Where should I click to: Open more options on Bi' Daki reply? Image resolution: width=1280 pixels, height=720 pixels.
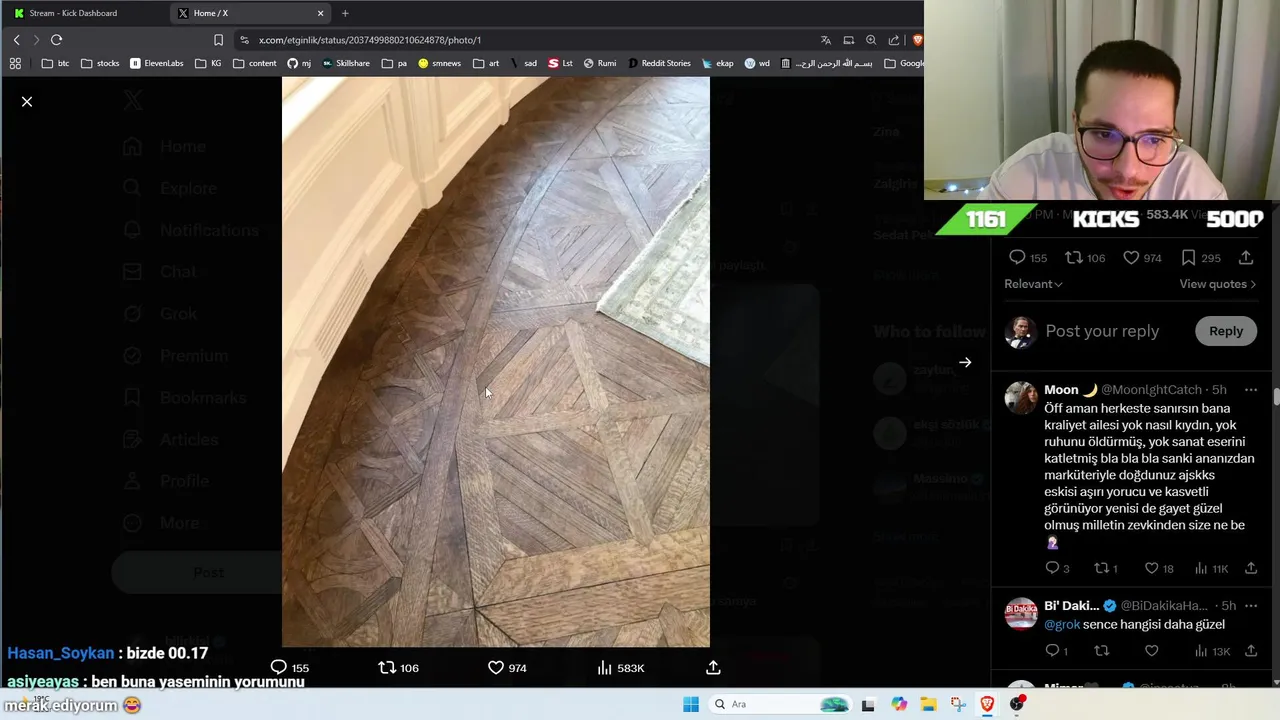click(x=1250, y=606)
